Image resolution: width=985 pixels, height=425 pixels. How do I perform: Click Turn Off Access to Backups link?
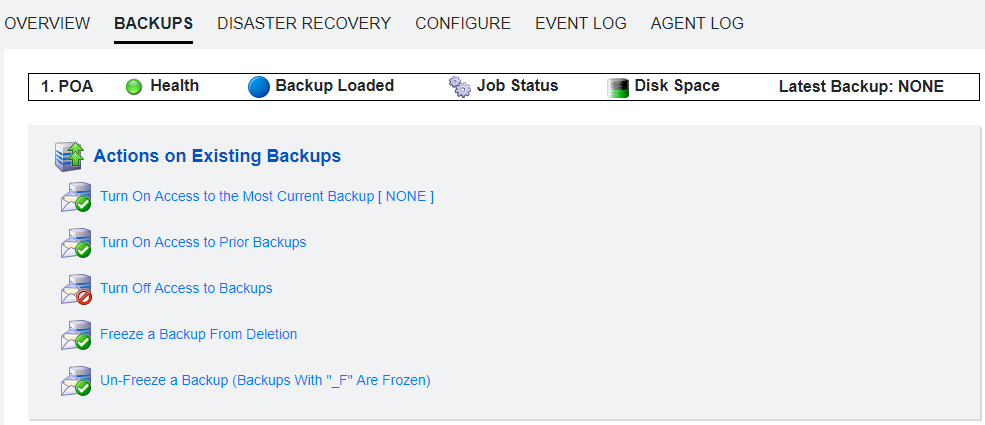pyautogui.click(x=186, y=288)
